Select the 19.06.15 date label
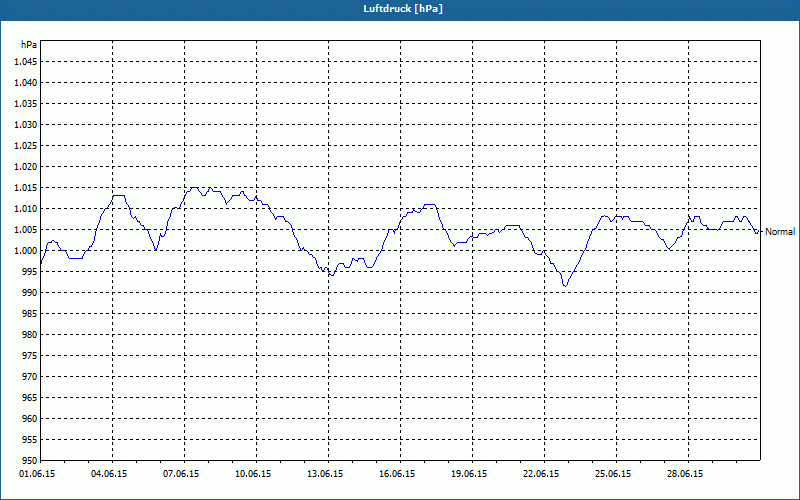This screenshot has width=800, height=500. coord(469,474)
